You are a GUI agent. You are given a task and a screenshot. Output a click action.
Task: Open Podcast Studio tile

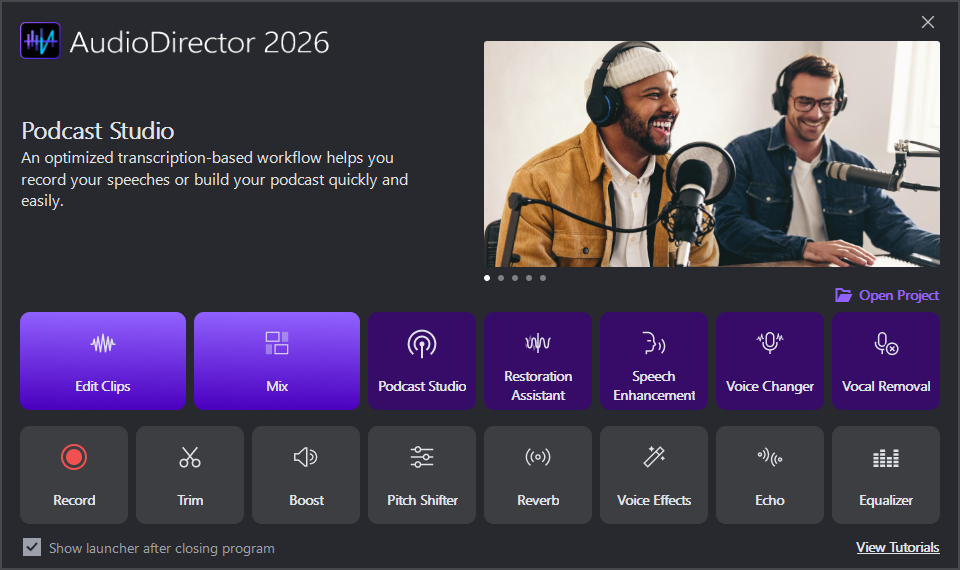(x=422, y=361)
